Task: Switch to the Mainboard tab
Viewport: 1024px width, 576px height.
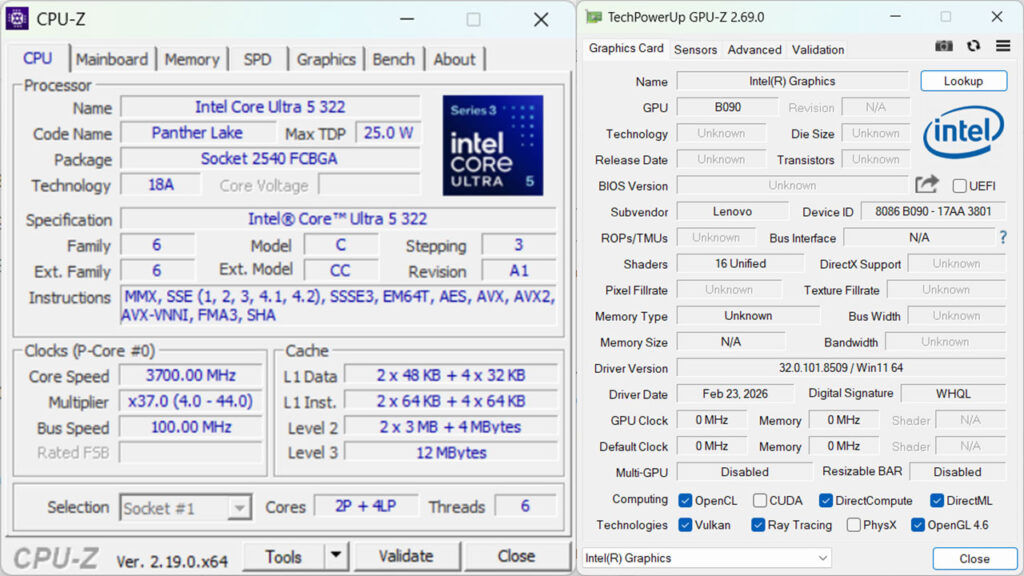Action: (x=112, y=59)
